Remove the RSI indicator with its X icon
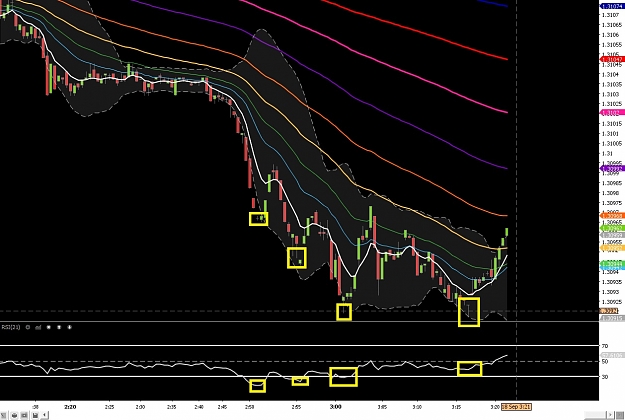The width and height of the screenshot is (625, 420). [x=49, y=327]
